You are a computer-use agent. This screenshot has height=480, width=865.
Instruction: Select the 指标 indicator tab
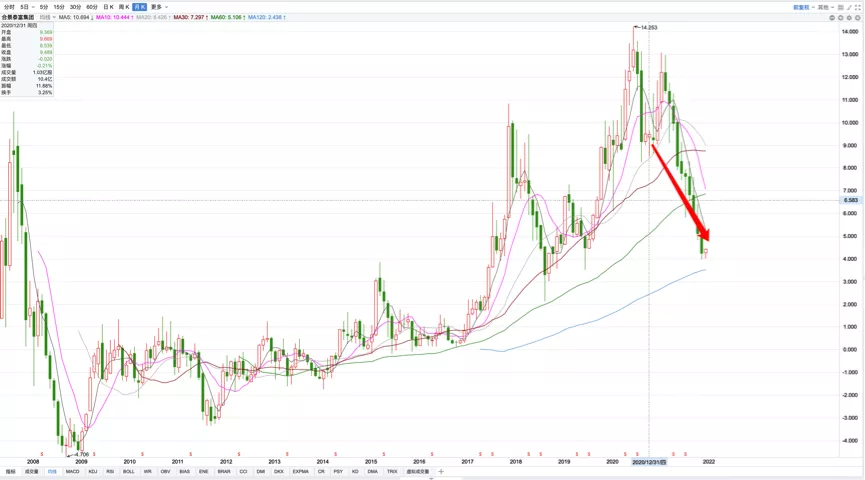pos(10,472)
